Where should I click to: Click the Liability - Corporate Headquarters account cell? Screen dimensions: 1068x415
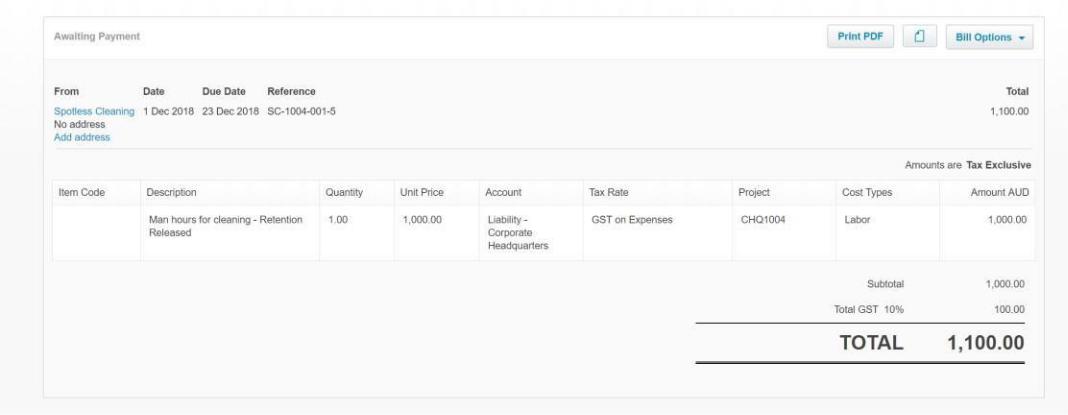tap(515, 233)
